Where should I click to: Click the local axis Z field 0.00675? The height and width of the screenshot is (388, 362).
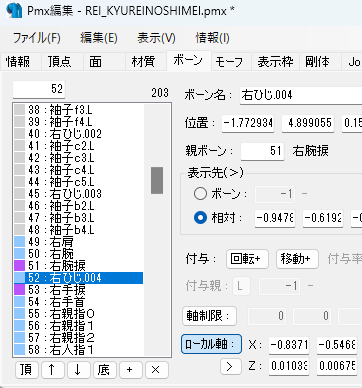click(337, 366)
